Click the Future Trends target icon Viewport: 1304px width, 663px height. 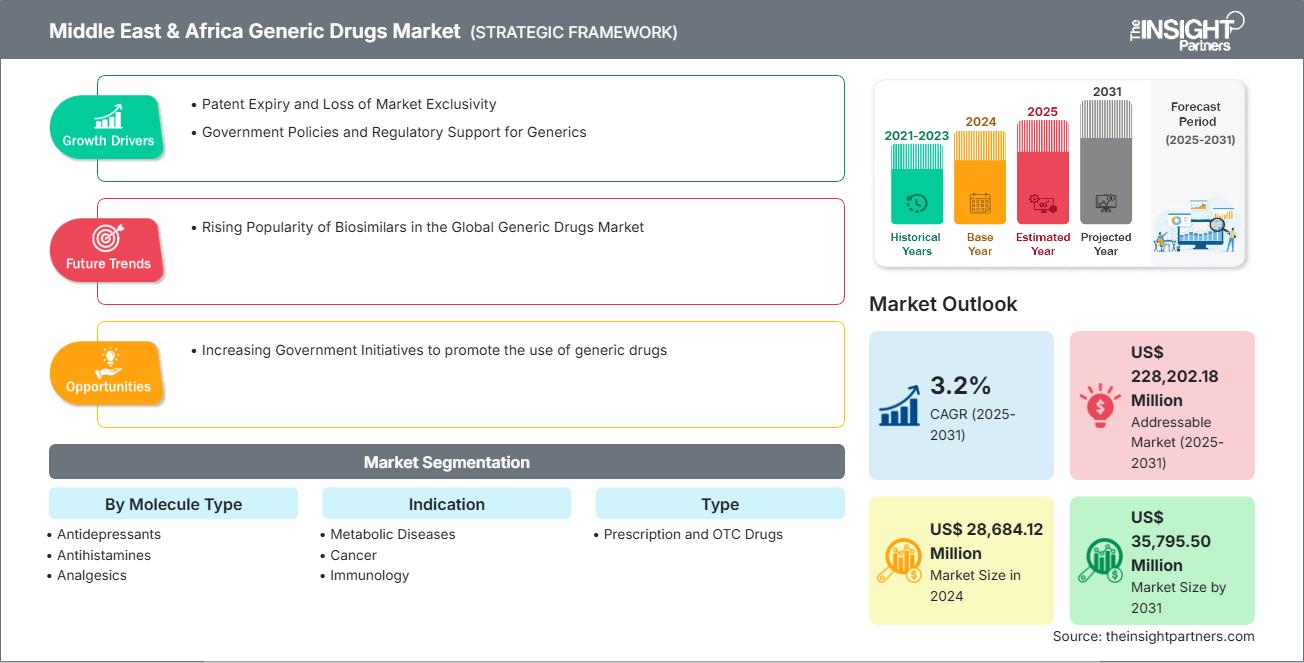(108, 238)
